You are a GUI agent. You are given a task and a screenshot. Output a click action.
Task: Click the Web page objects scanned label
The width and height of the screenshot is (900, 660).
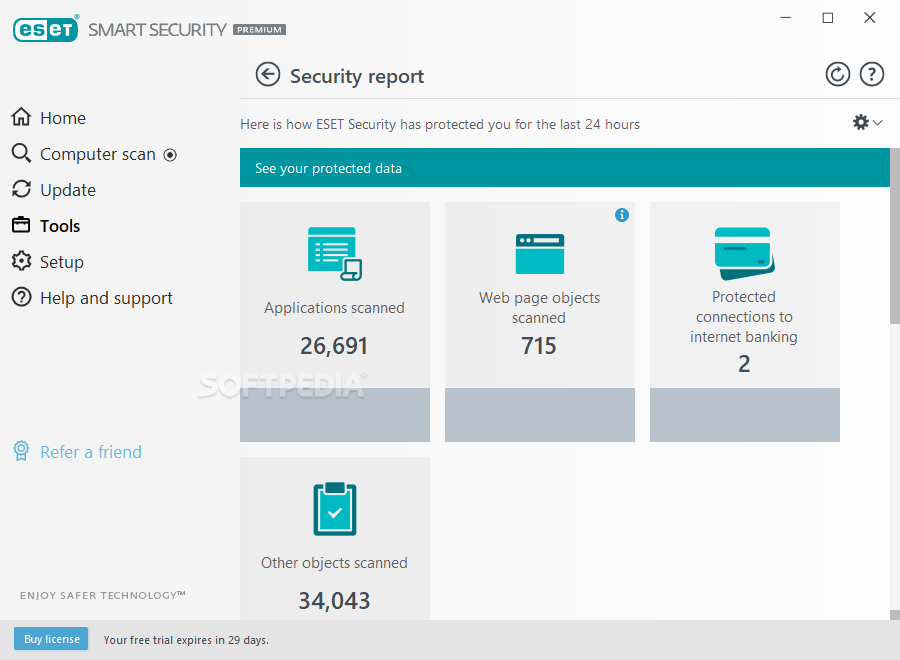click(x=540, y=308)
